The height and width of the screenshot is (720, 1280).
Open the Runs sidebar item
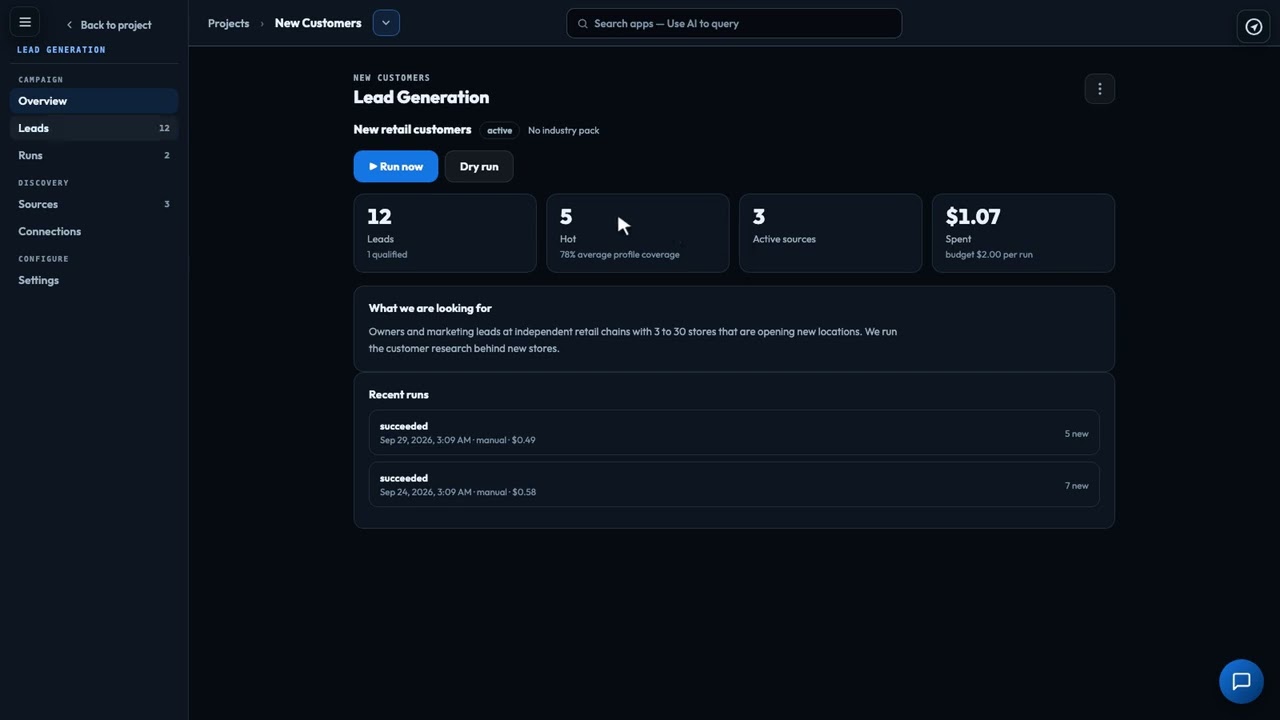(94, 155)
